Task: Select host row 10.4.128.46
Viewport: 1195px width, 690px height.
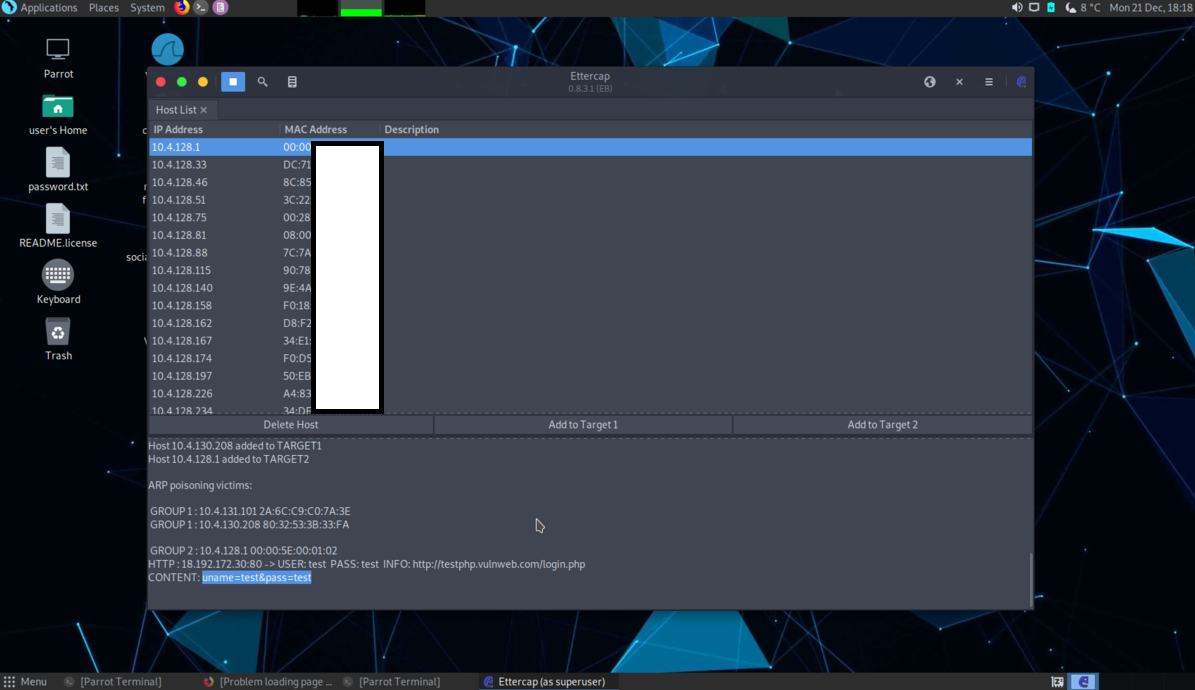Action: (591, 182)
